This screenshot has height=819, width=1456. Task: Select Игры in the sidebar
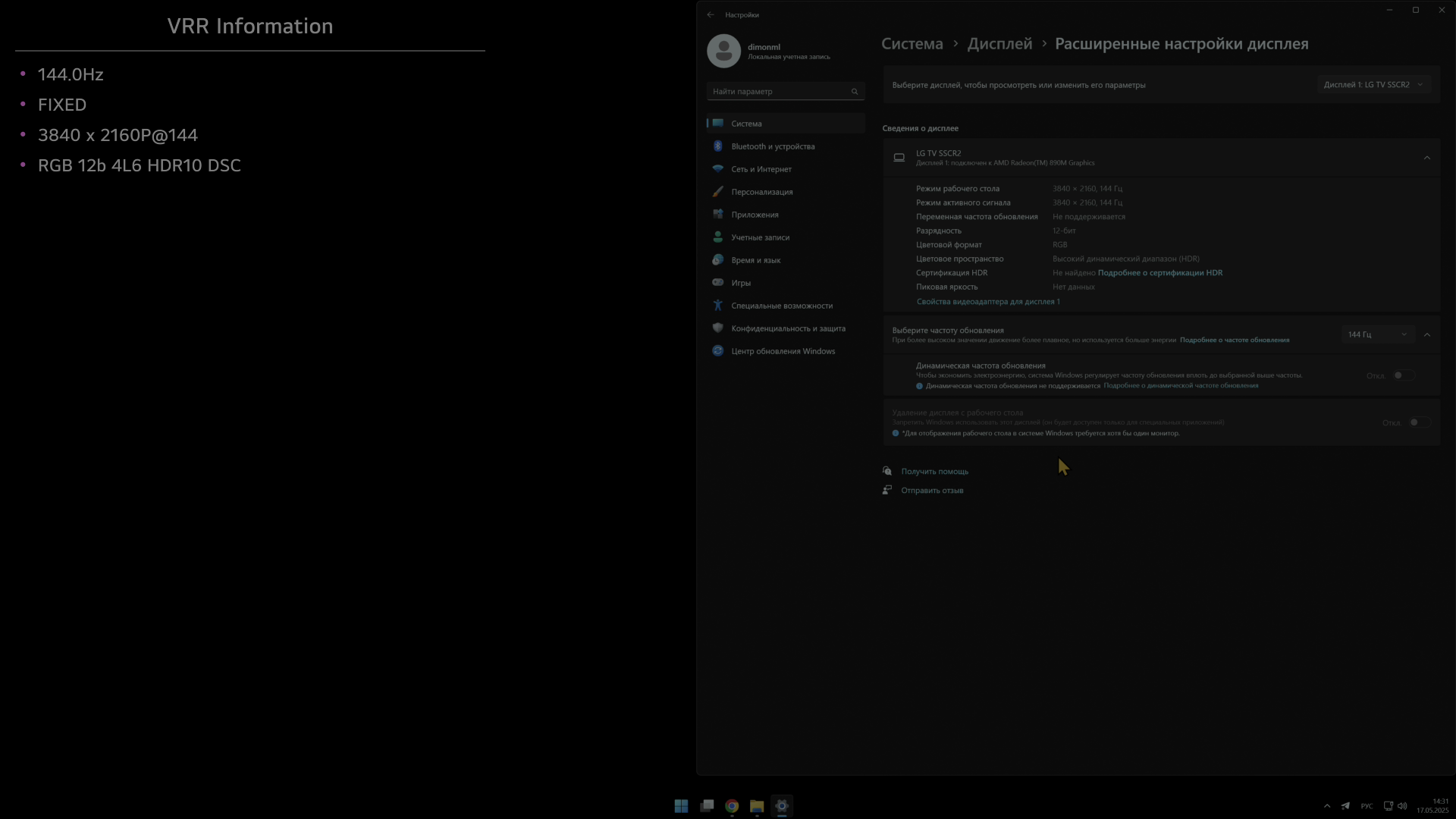tap(741, 283)
